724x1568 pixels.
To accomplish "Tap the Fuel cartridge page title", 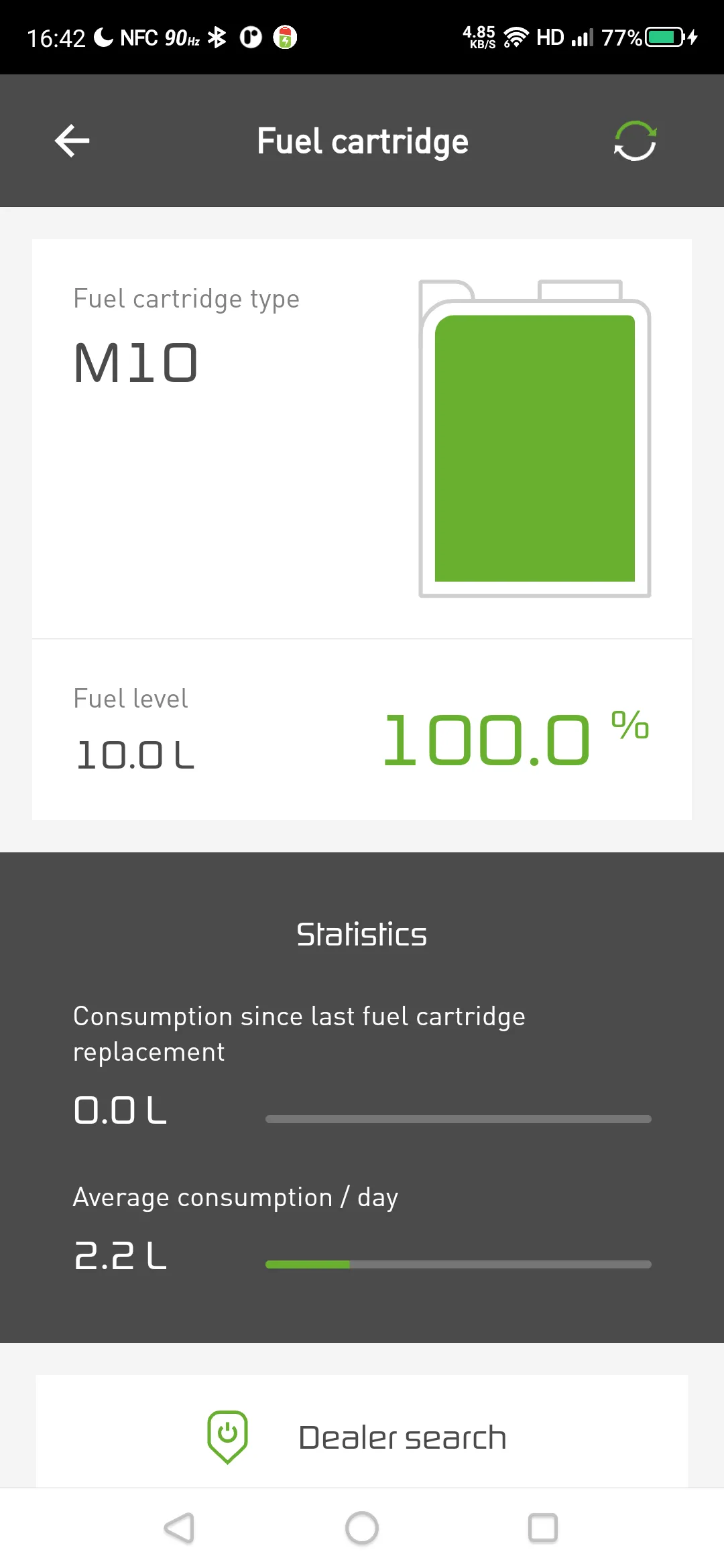I will [362, 141].
